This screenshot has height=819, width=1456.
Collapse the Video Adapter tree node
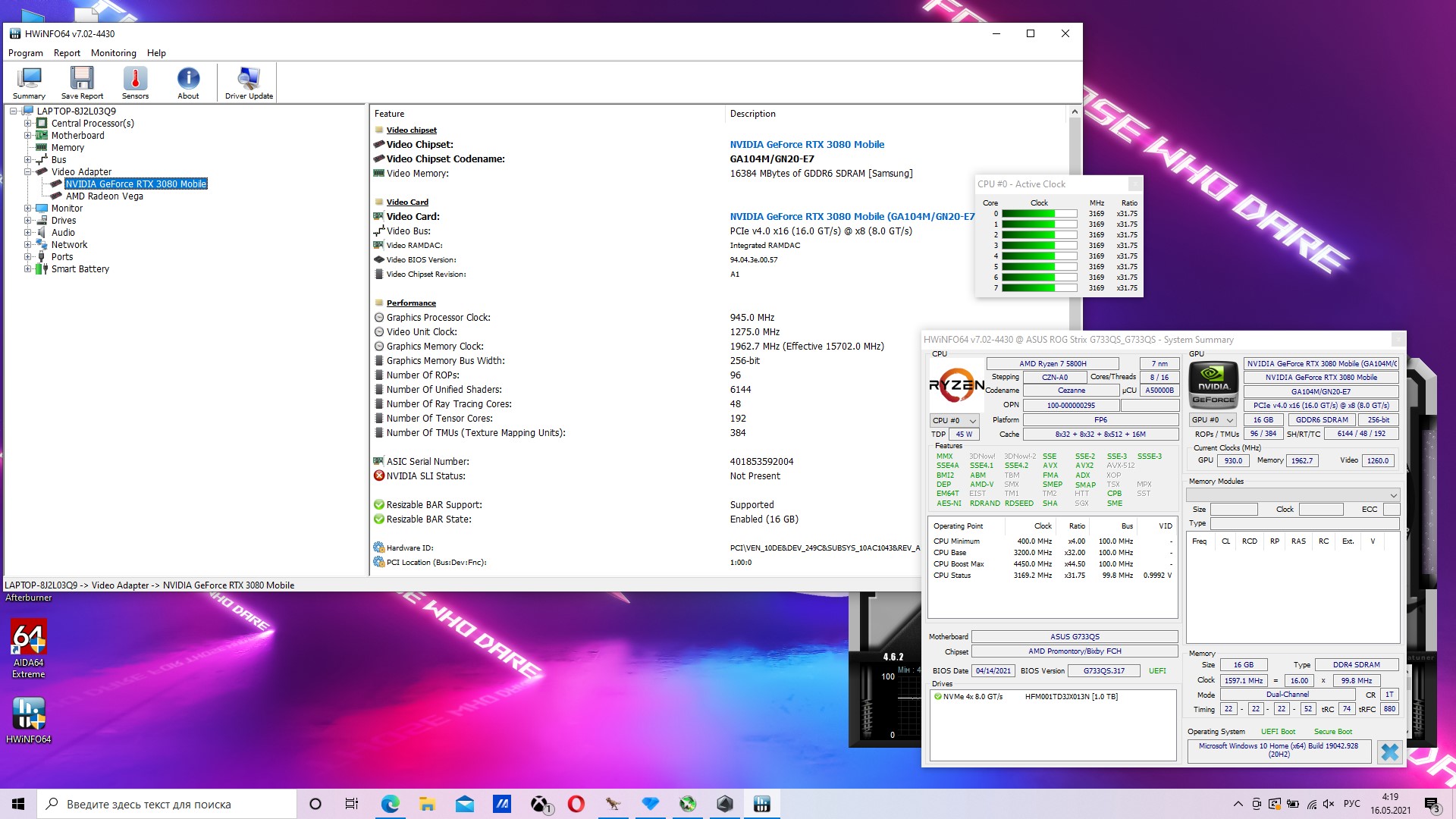point(27,172)
